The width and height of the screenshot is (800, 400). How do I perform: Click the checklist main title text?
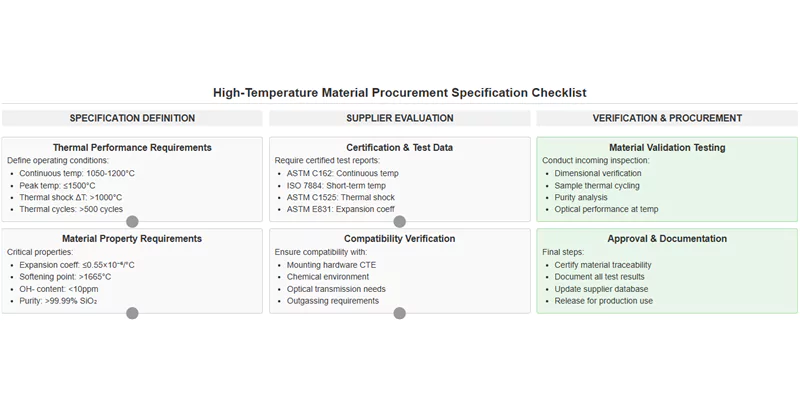pyautogui.click(x=400, y=92)
